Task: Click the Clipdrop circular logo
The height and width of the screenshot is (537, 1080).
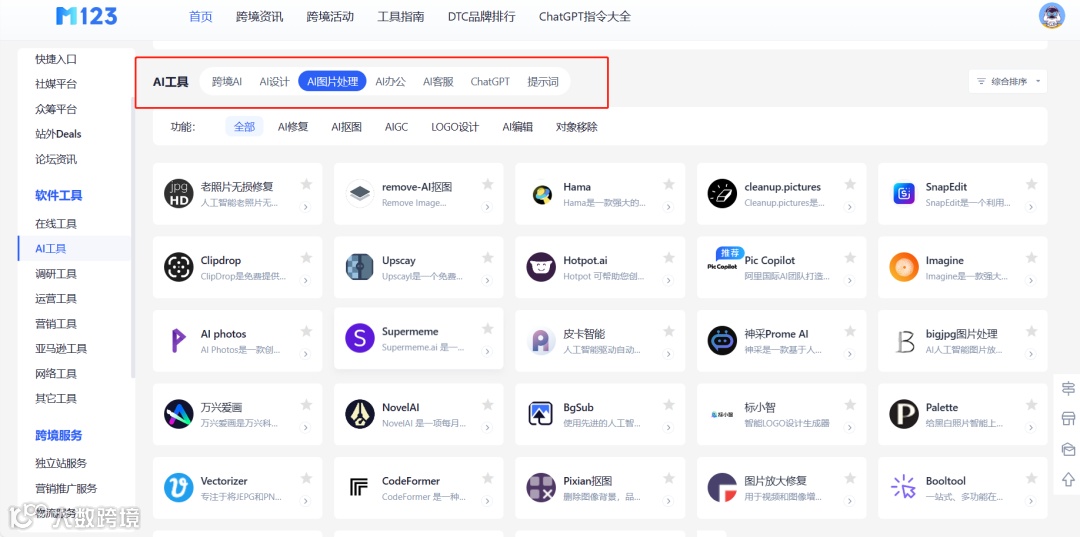Action: tap(178, 267)
